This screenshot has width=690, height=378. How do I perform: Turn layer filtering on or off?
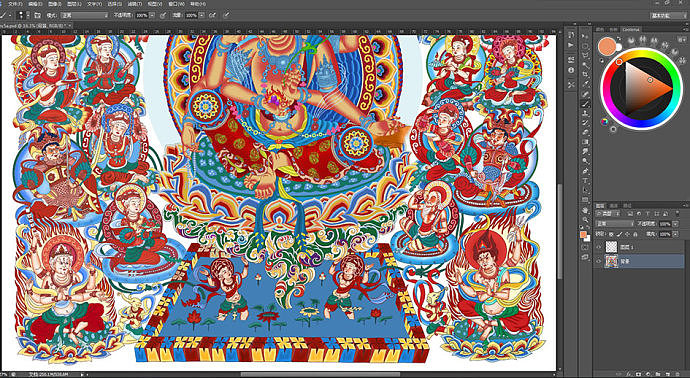pyautogui.click(x=677, y=213)
